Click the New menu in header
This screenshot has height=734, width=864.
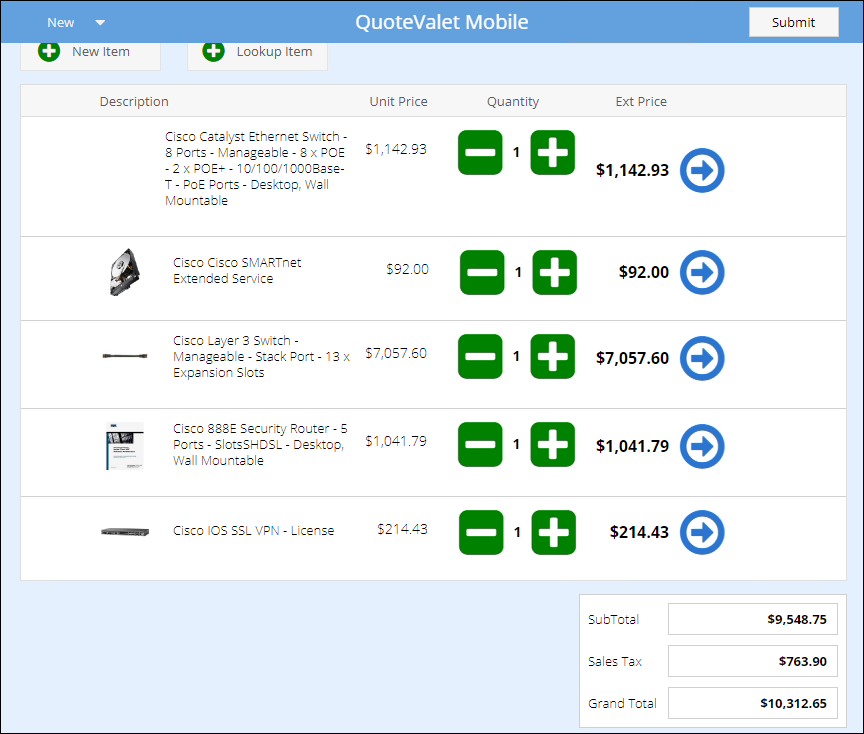(x=61, y=23)
